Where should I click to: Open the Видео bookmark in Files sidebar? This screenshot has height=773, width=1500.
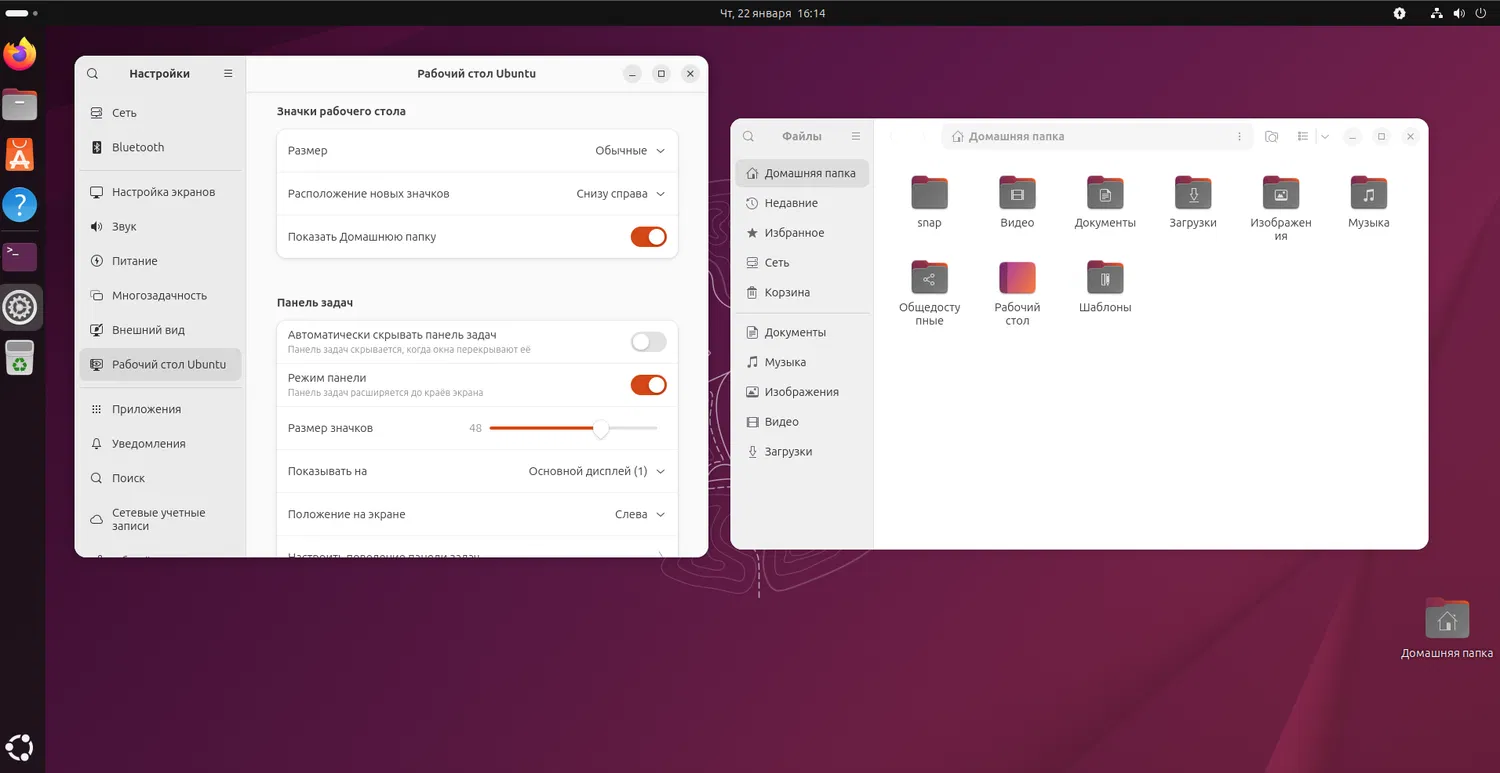pos(802,422)
